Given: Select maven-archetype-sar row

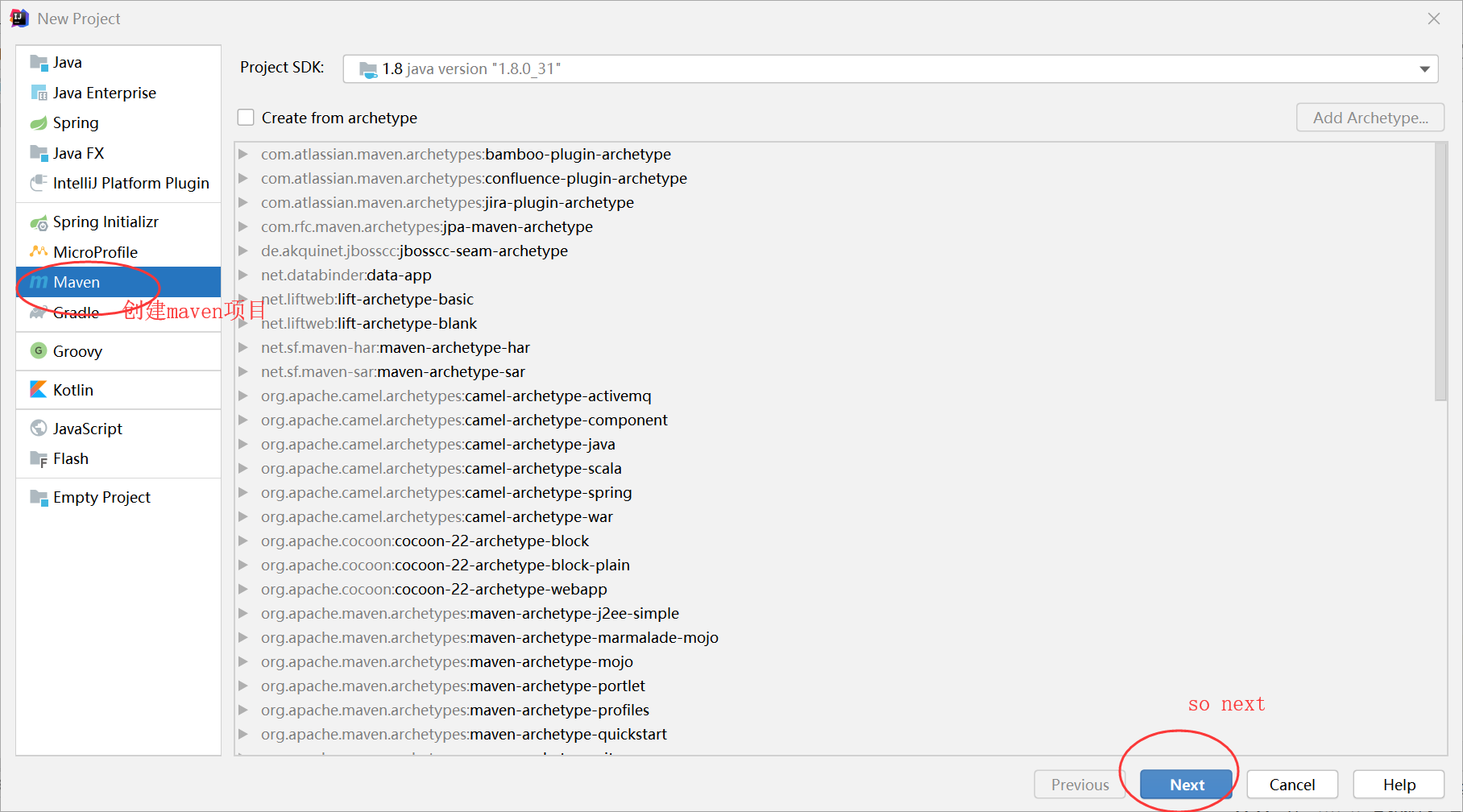Looking at the screenshot, I should tap(835, 371).
